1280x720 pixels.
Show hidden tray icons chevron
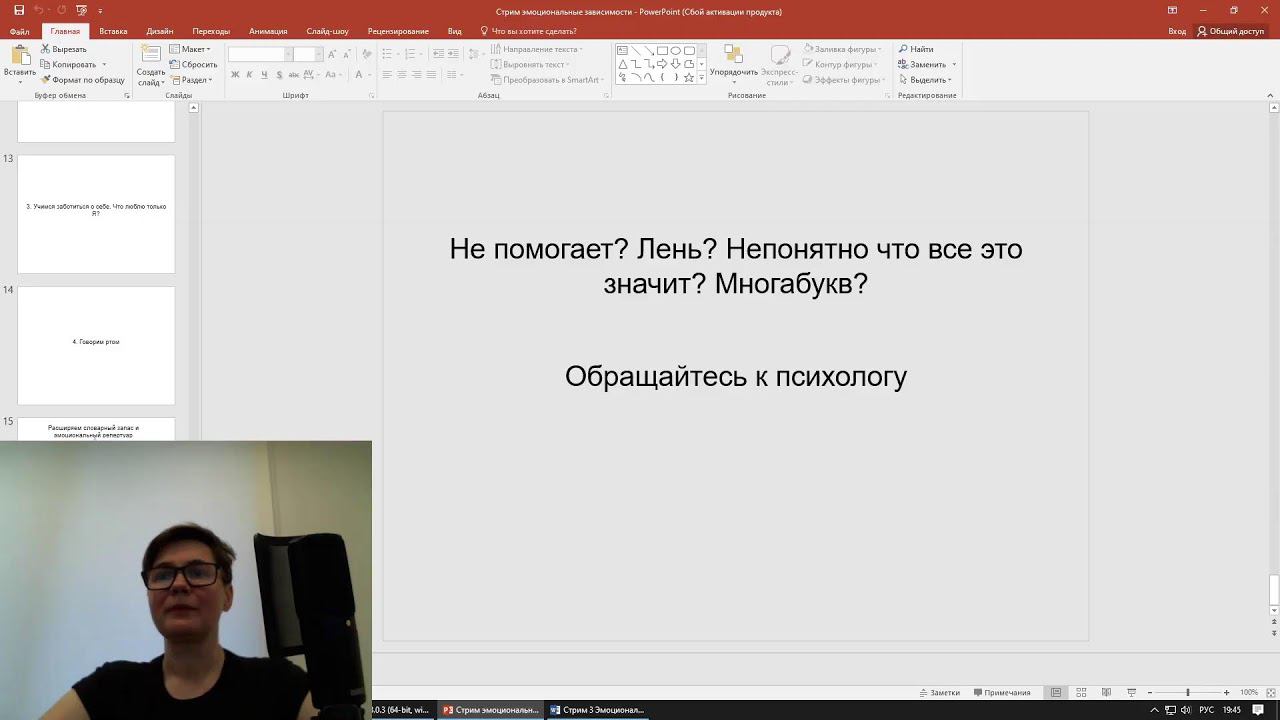click(1155, 710)
